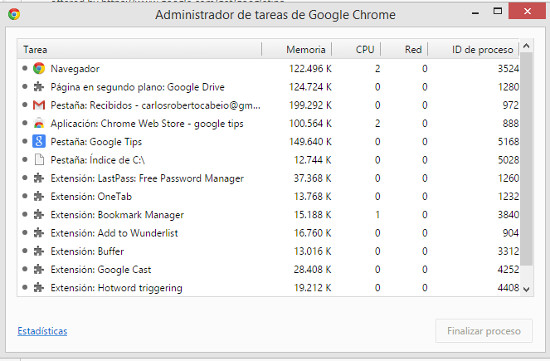This screenshot has width=550, height=361.
Task: Sort processes by CPU column
Action: 356,49
